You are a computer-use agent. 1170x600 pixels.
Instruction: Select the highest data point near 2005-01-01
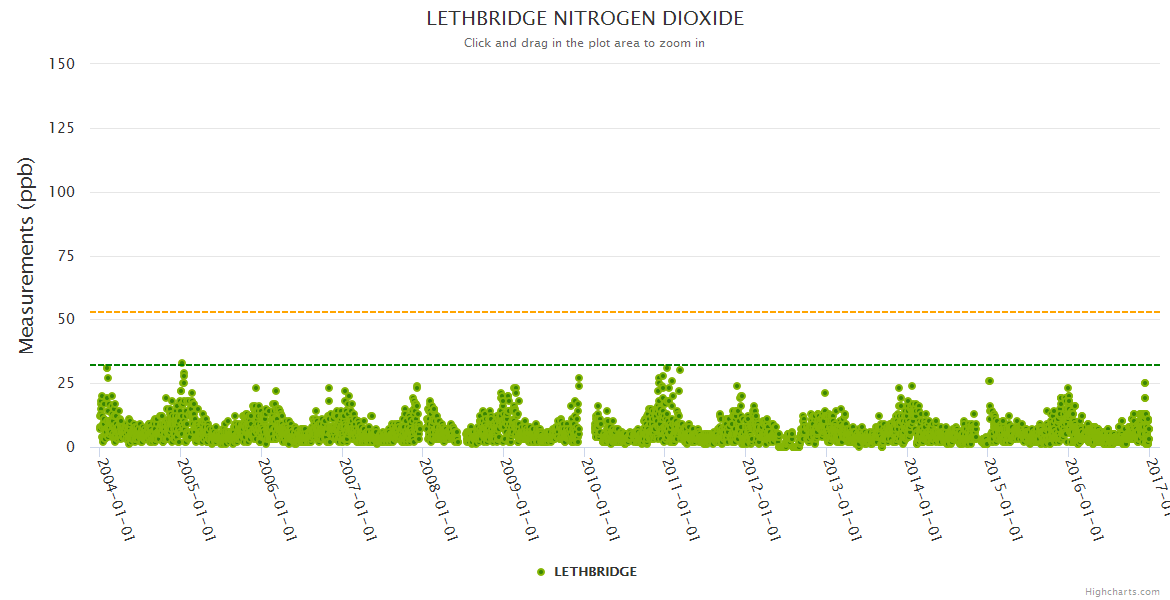(182, 364)
